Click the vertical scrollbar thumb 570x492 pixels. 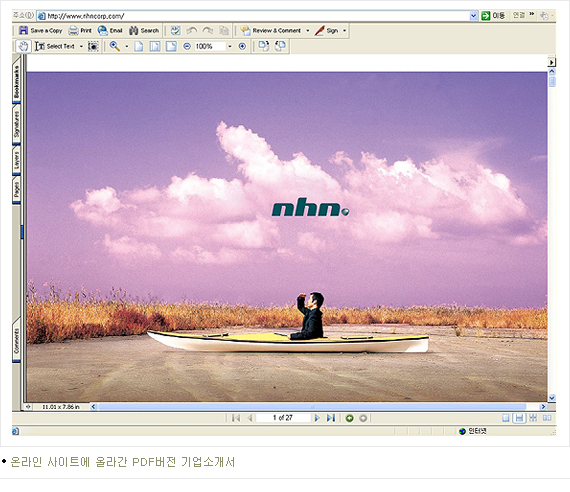552,81
